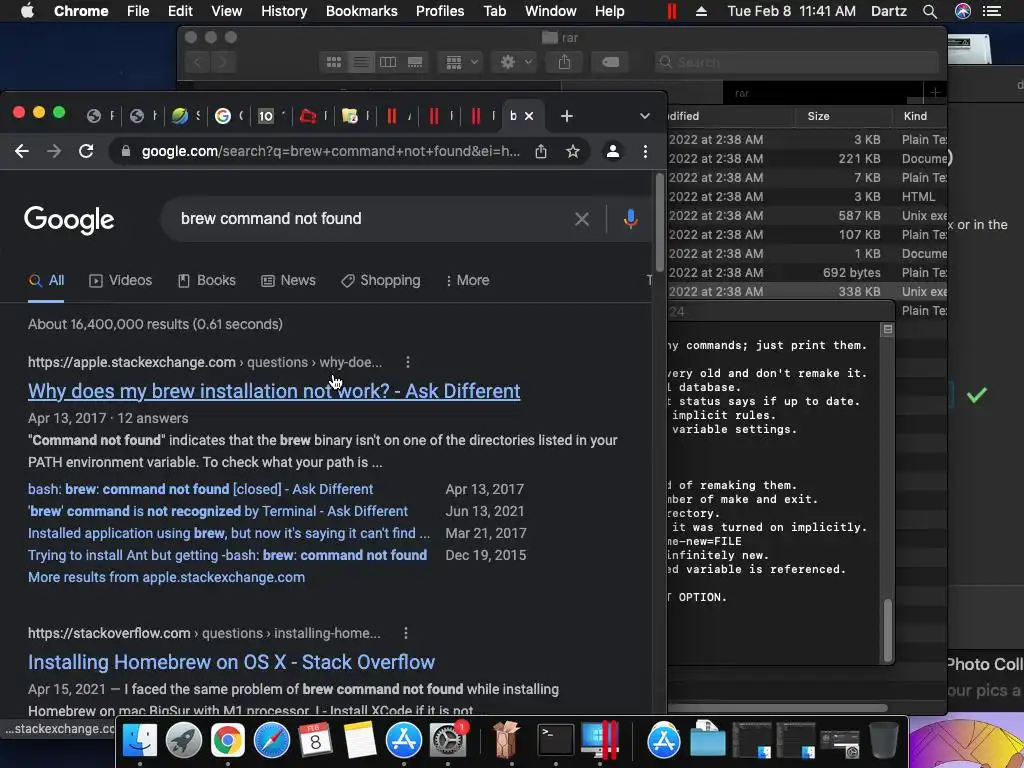1024x768 pixels.
Task: Open 'Installing Homebrew on OS X' result
Action: tap(231, 662)
